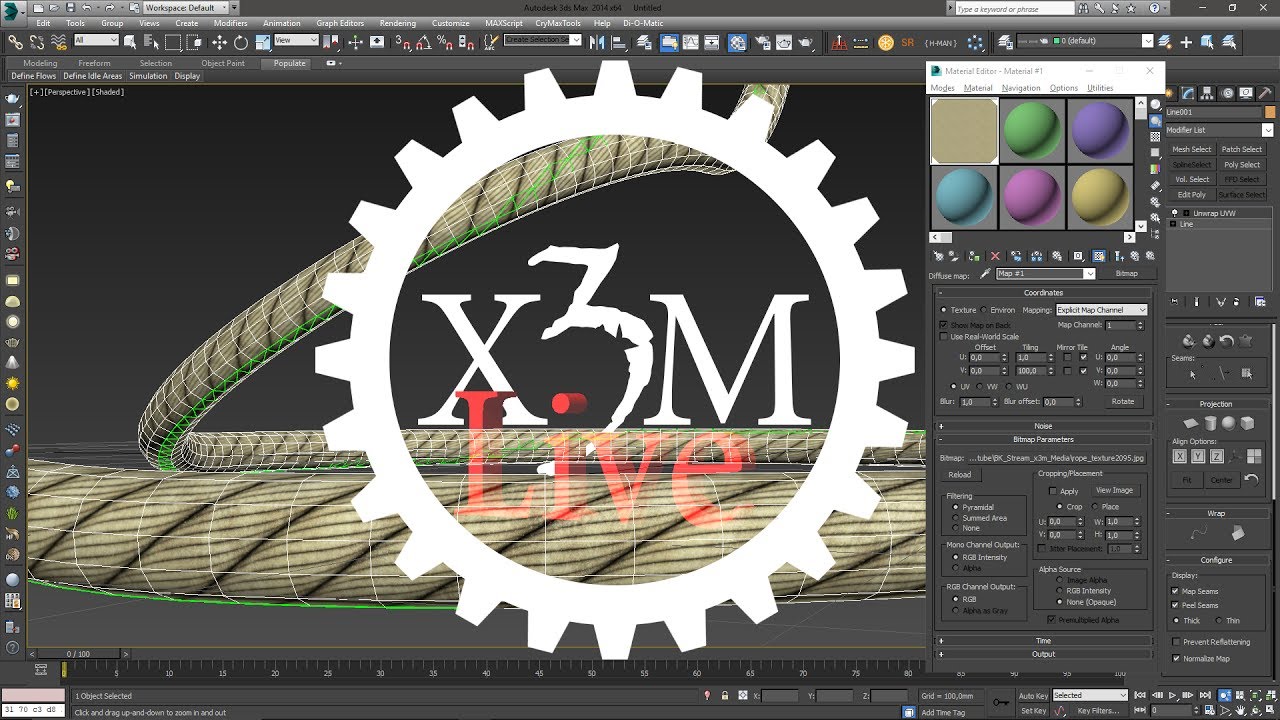Toggle the Percent Snap icon
This screenshot has height=720, width=1280.
point(443,42)
